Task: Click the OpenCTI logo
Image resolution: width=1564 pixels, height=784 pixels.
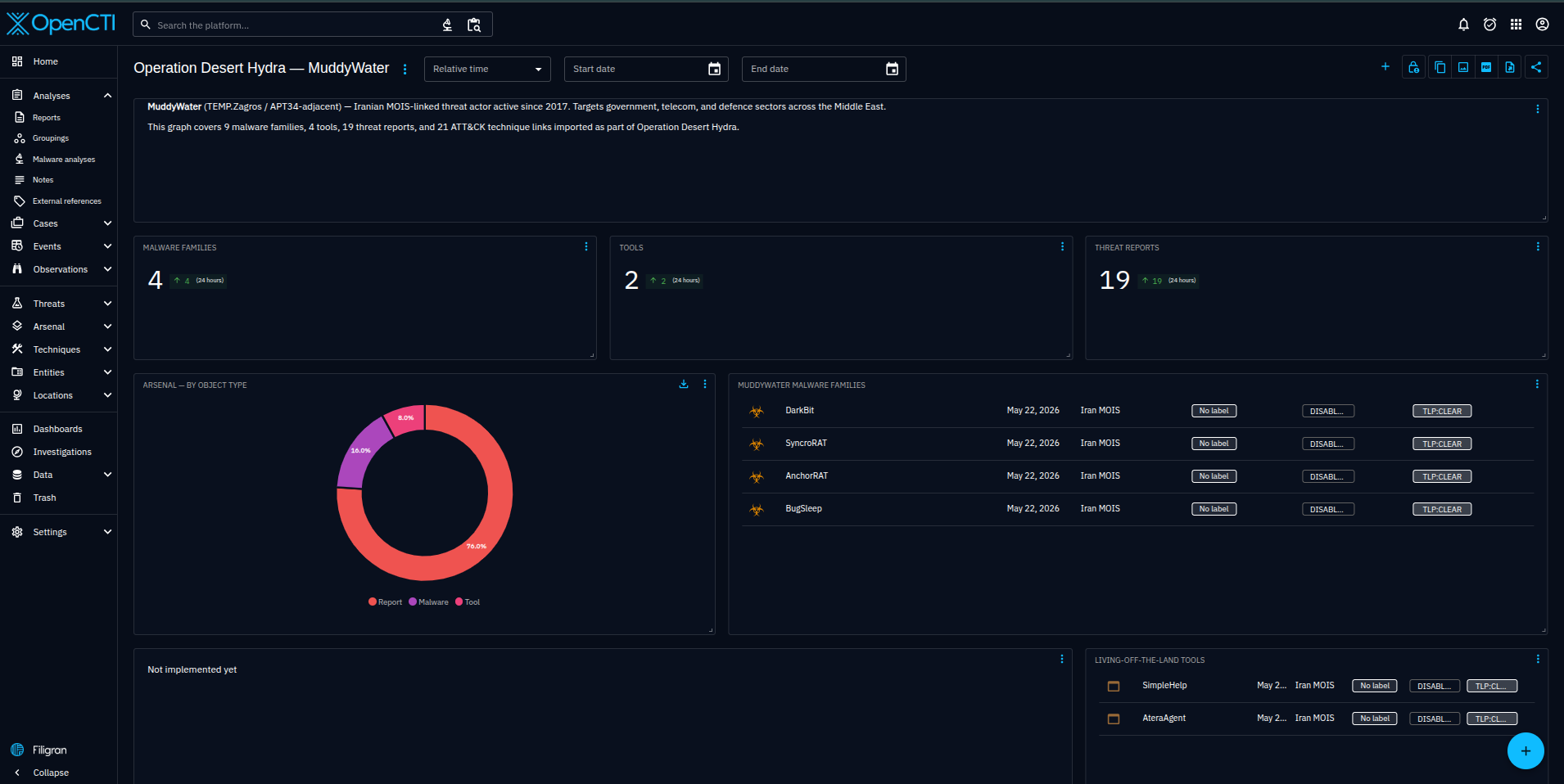Action: tap(61, 23)
